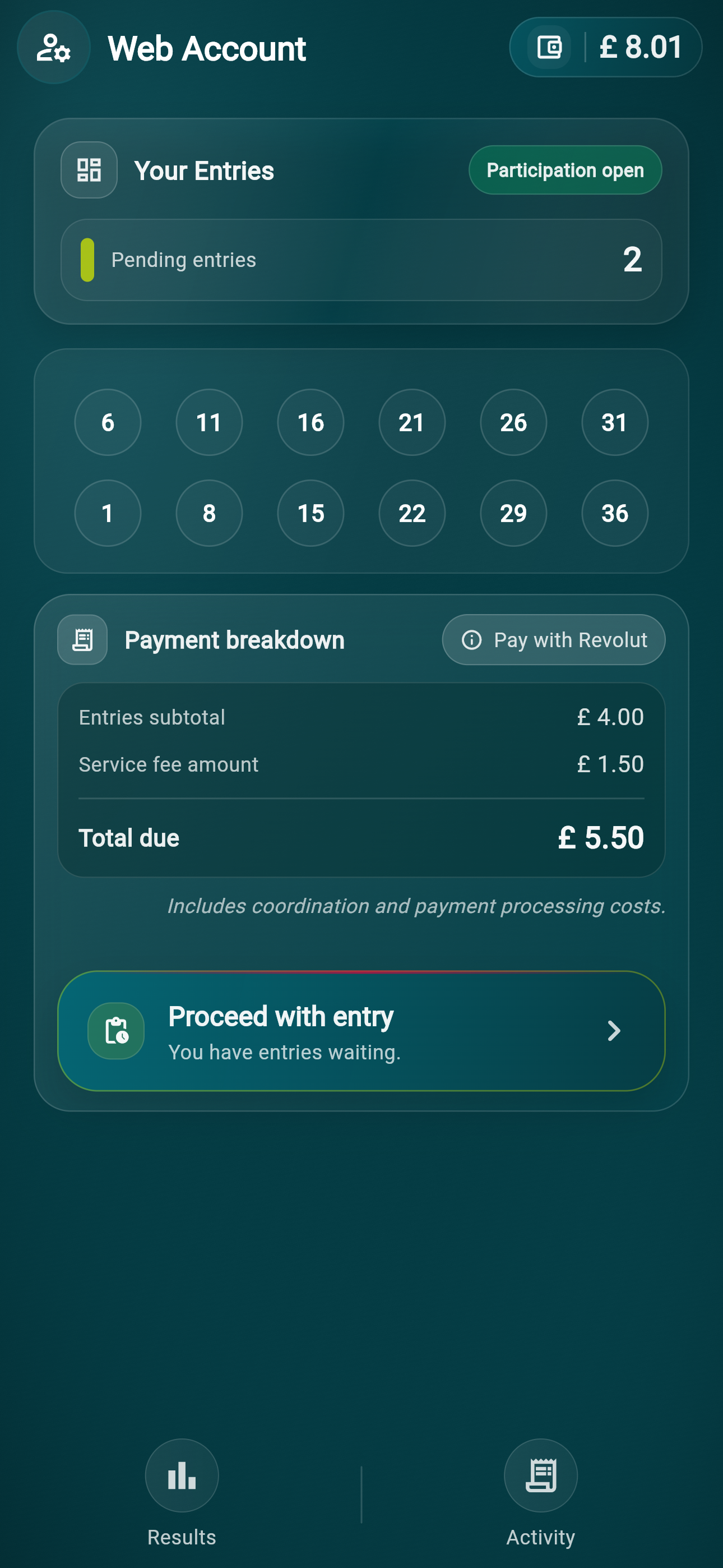
Task: Toggle the Participation open status pill
Action: pos(565,170)
